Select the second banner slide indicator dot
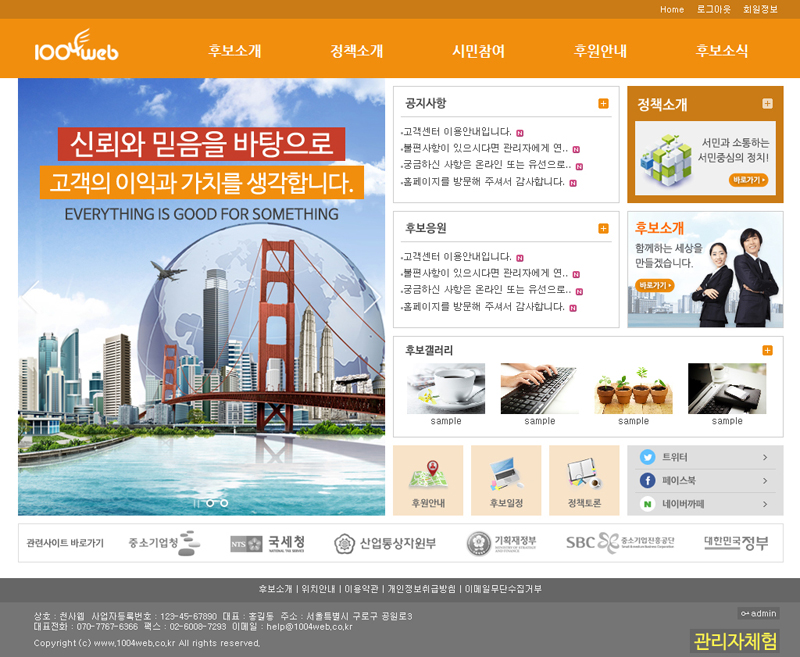The image size is (800, 657). click(210, 503)
